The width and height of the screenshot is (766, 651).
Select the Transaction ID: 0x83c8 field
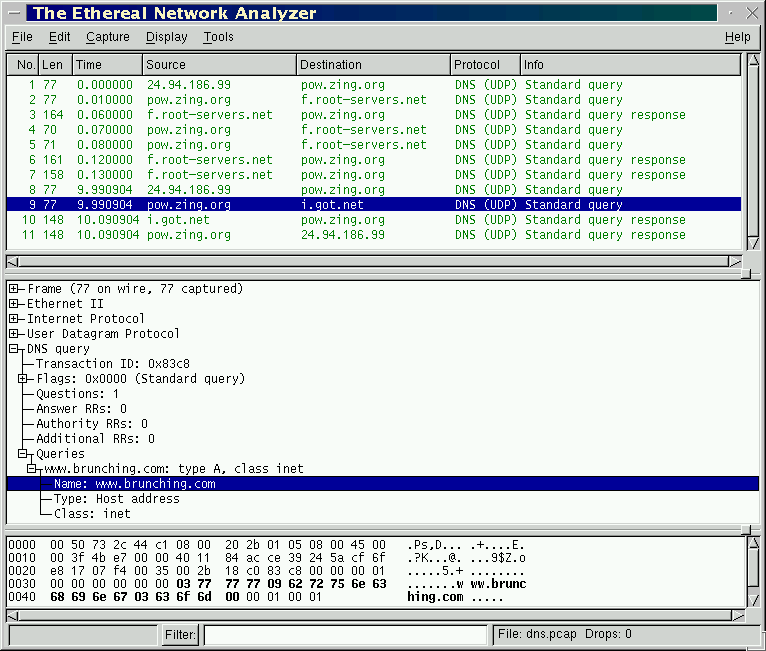tap(112, 364)
